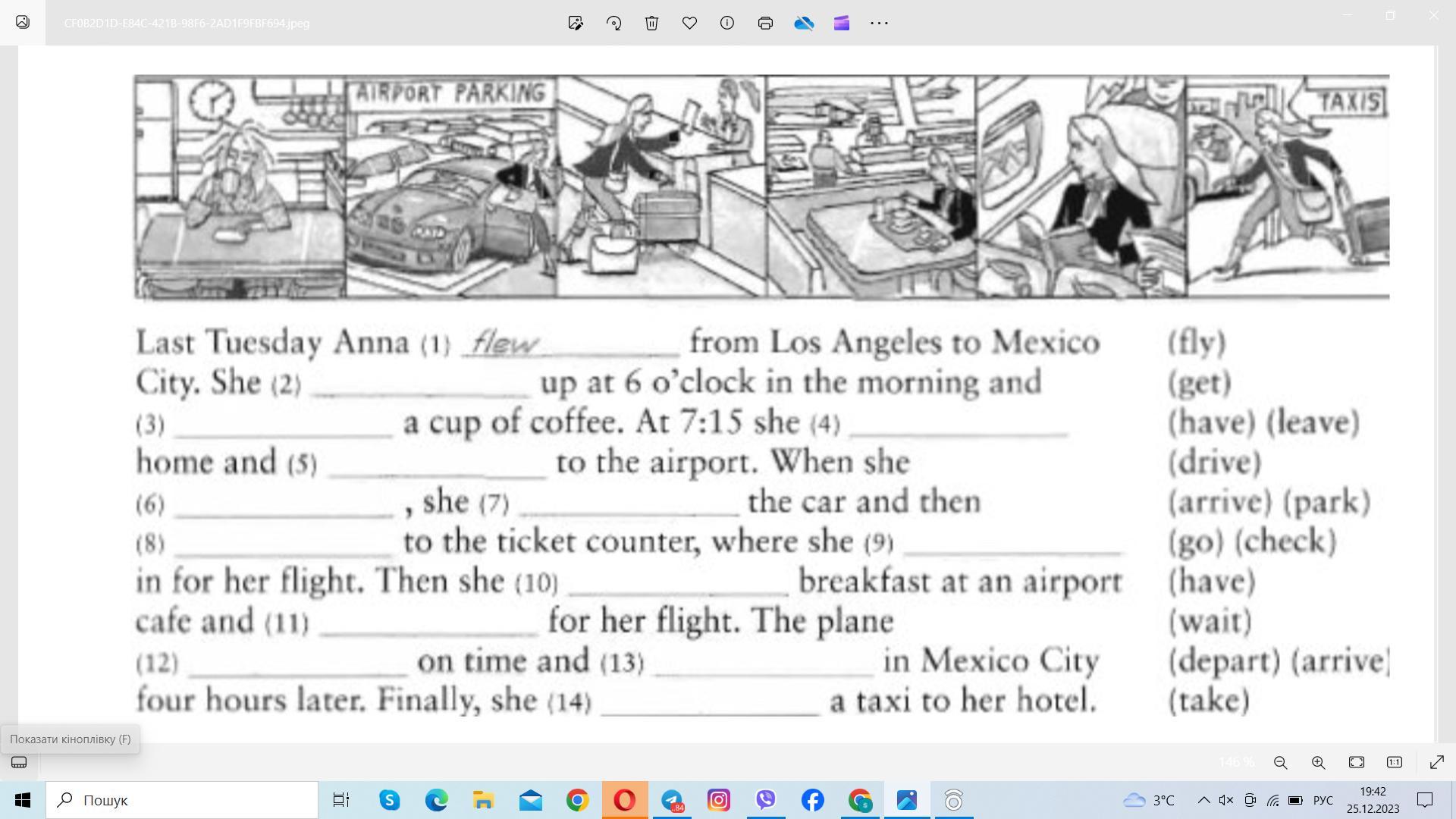The image size is (1456, 819).
Task: Zoom out with the minus magnifier
Action: pos(1281,762)
